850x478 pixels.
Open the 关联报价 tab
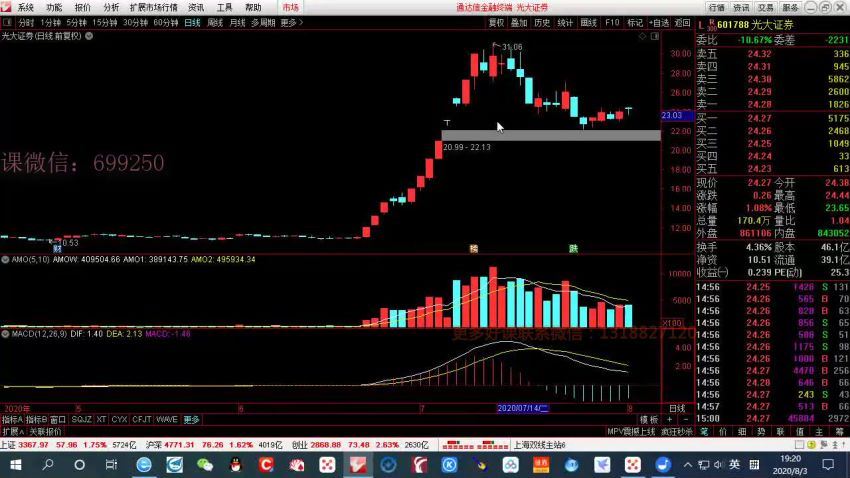click(46, 432)
